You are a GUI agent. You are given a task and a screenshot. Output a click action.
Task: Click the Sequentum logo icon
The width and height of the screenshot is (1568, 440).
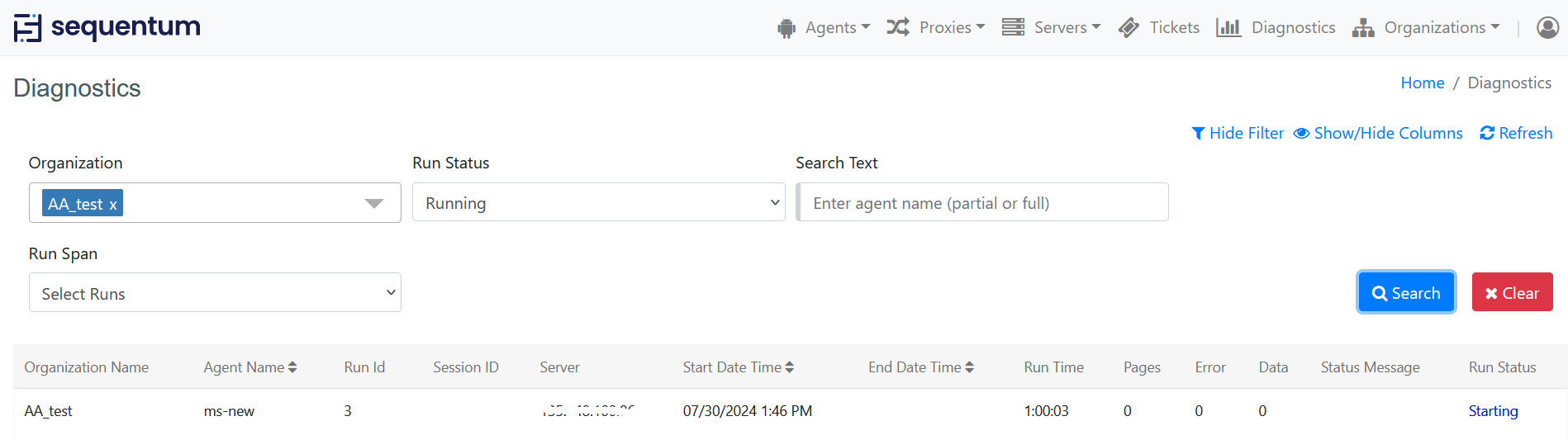27,28
